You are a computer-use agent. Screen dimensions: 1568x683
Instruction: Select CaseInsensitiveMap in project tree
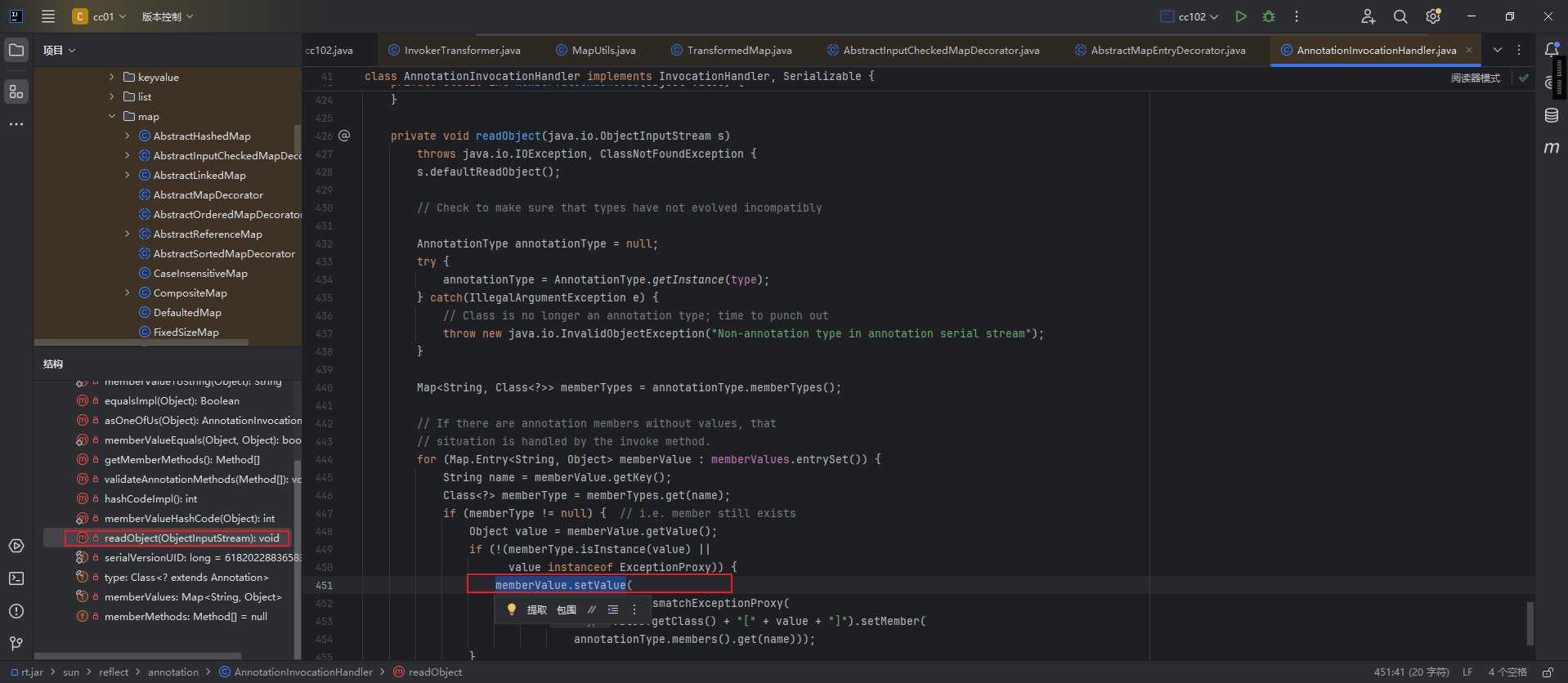coord(200,273)
